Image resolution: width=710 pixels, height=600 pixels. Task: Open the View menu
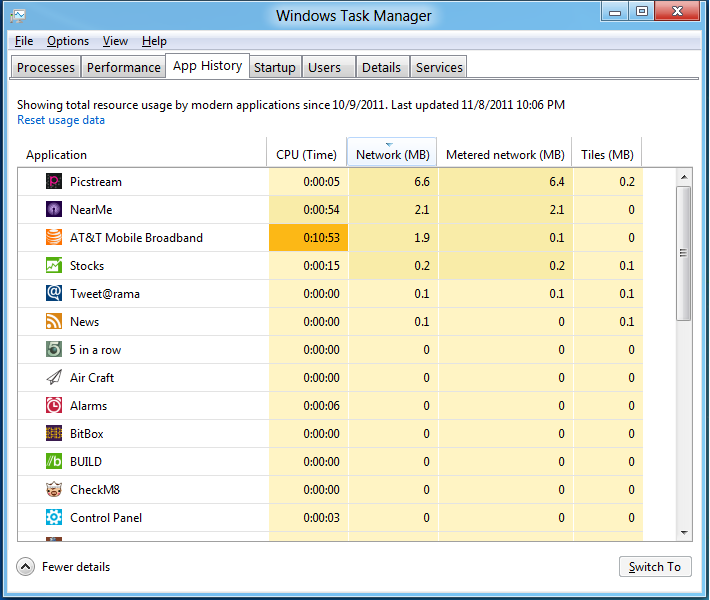115,41
